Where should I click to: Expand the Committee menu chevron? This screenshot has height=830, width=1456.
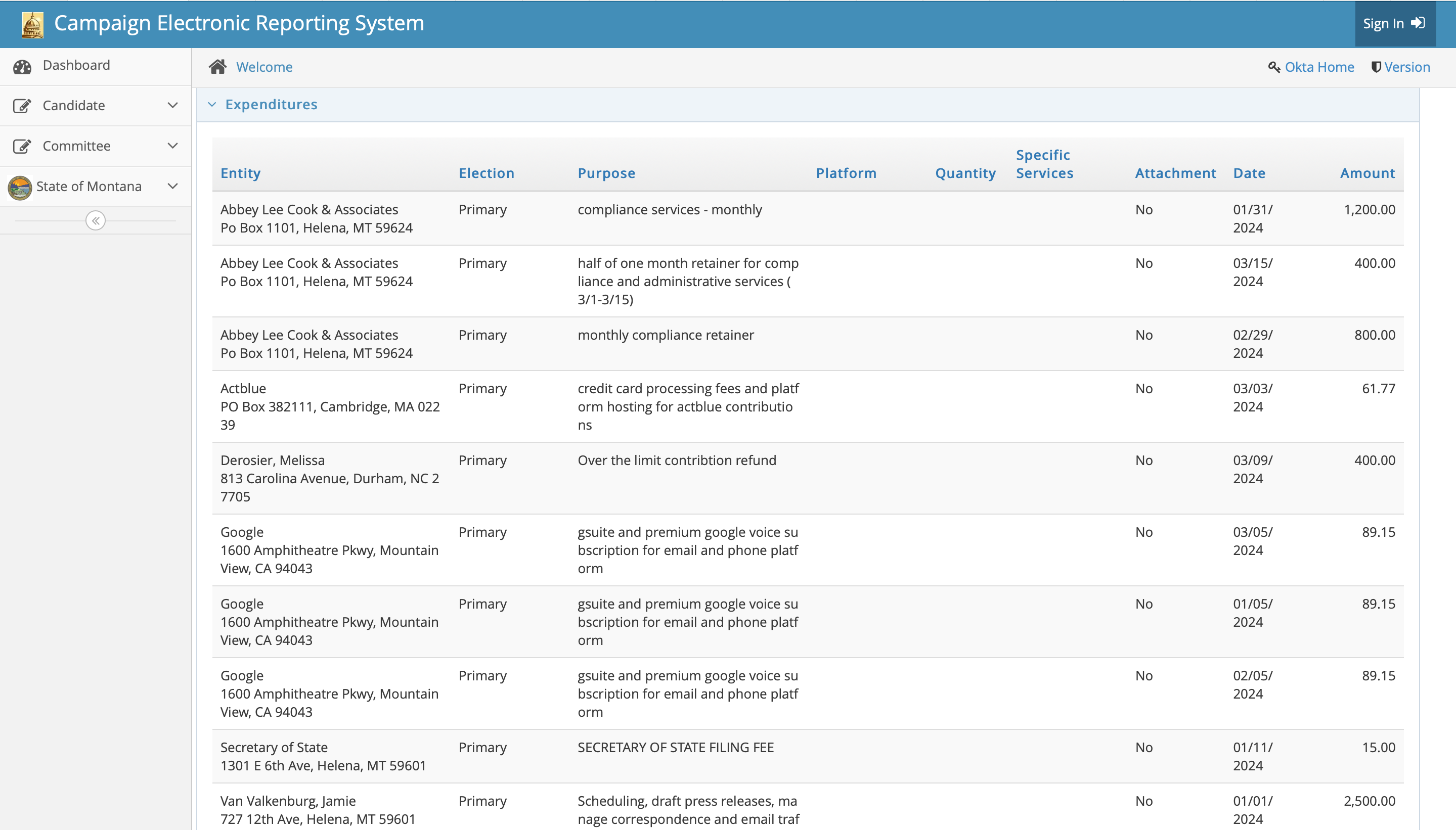173,146
